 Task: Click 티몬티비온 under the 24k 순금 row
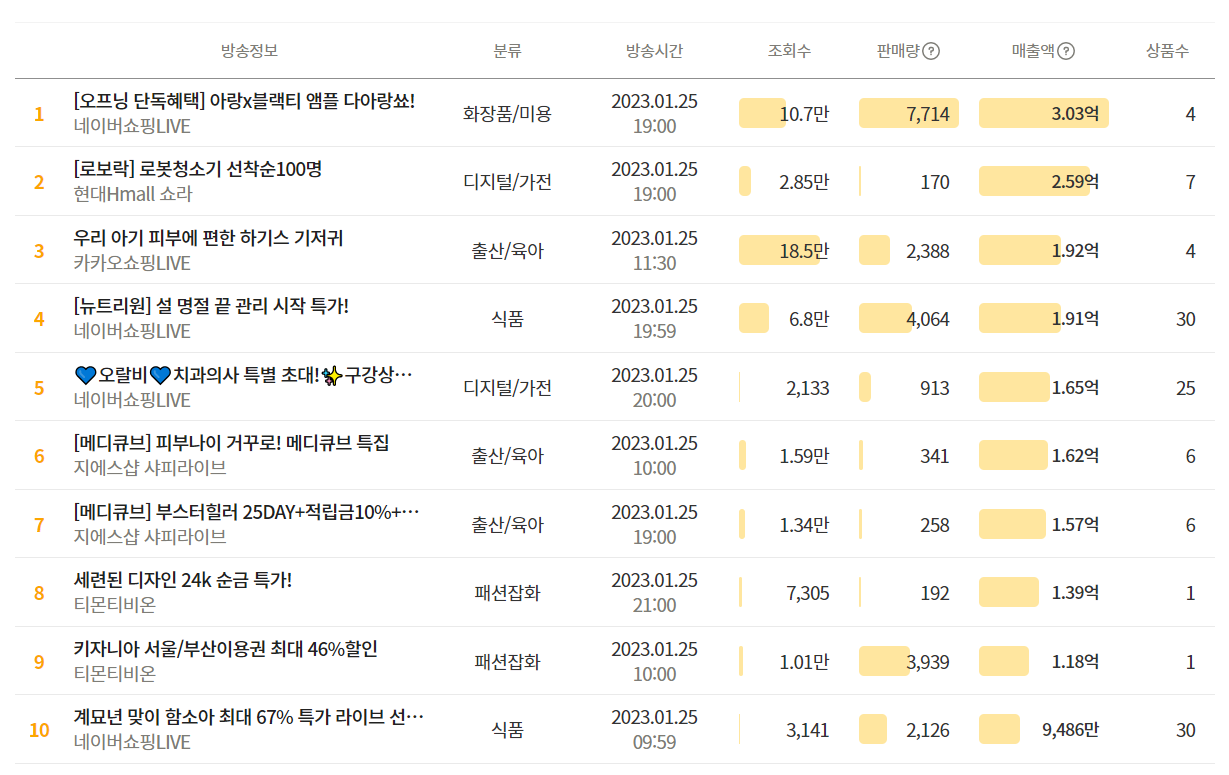(x=115, y=605)
